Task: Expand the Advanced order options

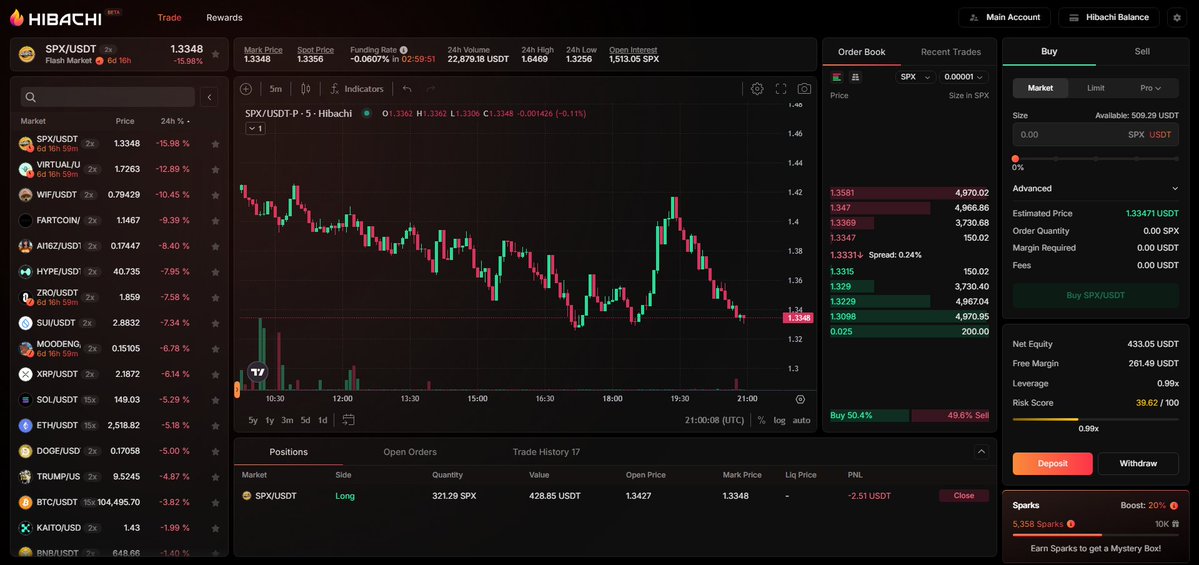Action: click(x=1095, y=188)
